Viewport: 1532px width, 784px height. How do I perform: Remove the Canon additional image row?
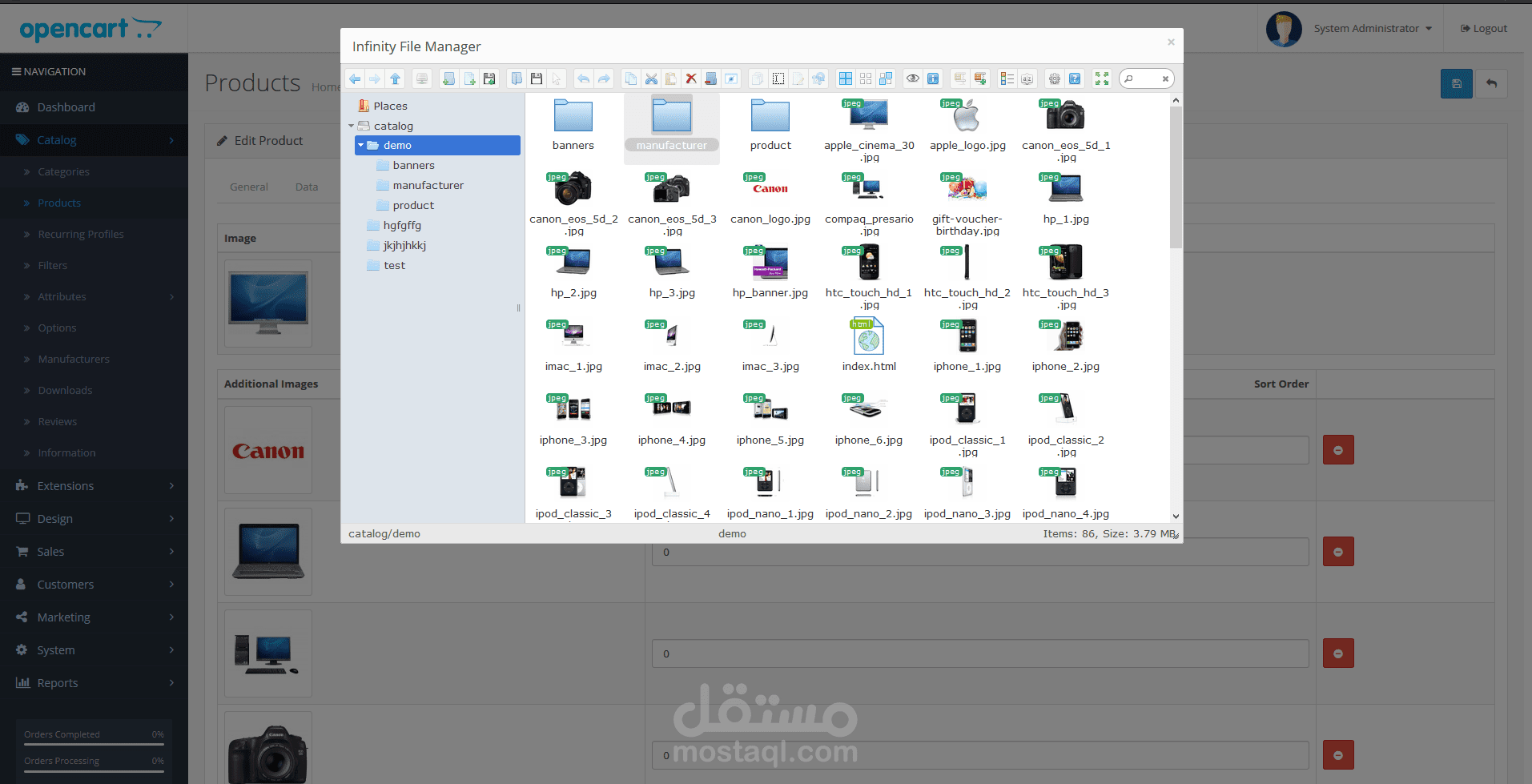click(1338, 450)
